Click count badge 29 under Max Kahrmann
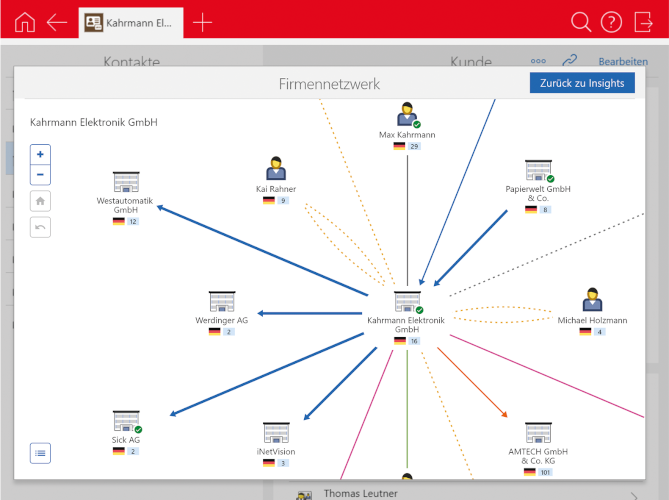This screenshot has width=669, height=500. (414, 146)
